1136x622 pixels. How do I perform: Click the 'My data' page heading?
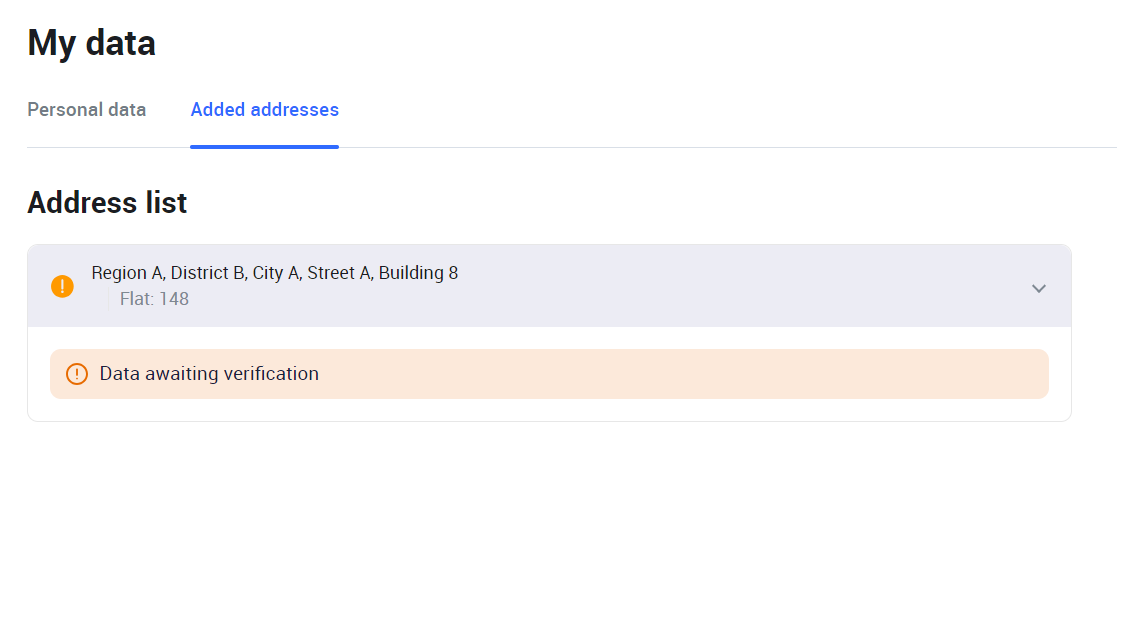[91, 43]
